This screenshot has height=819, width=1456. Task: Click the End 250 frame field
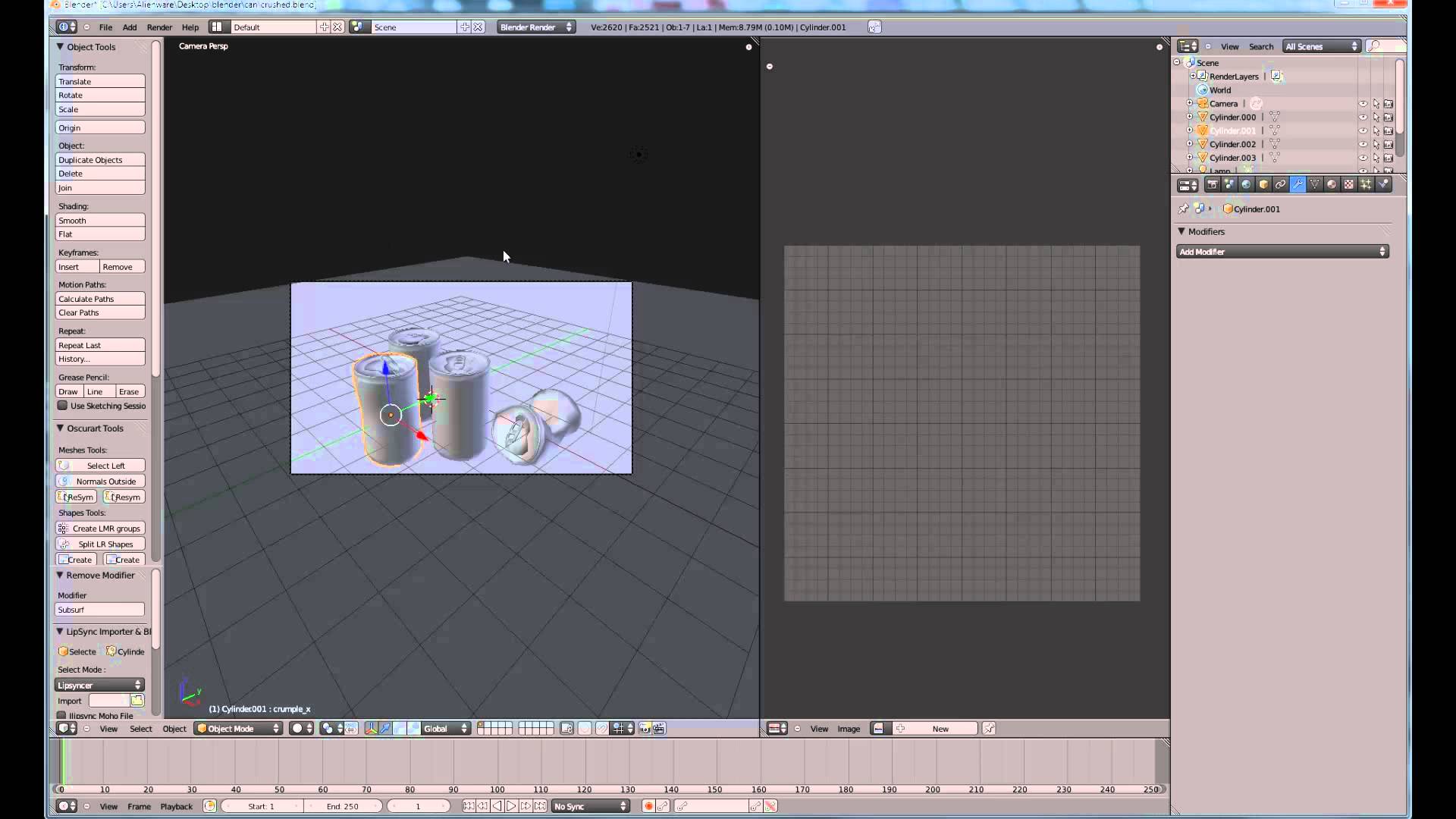[343, 806]
